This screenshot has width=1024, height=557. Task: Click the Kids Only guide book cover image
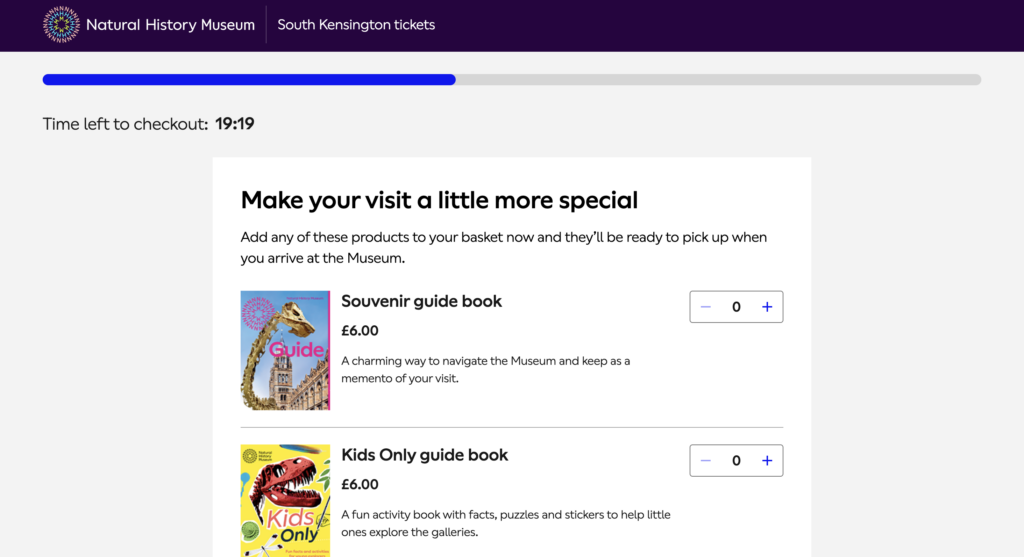click(285, 501)
